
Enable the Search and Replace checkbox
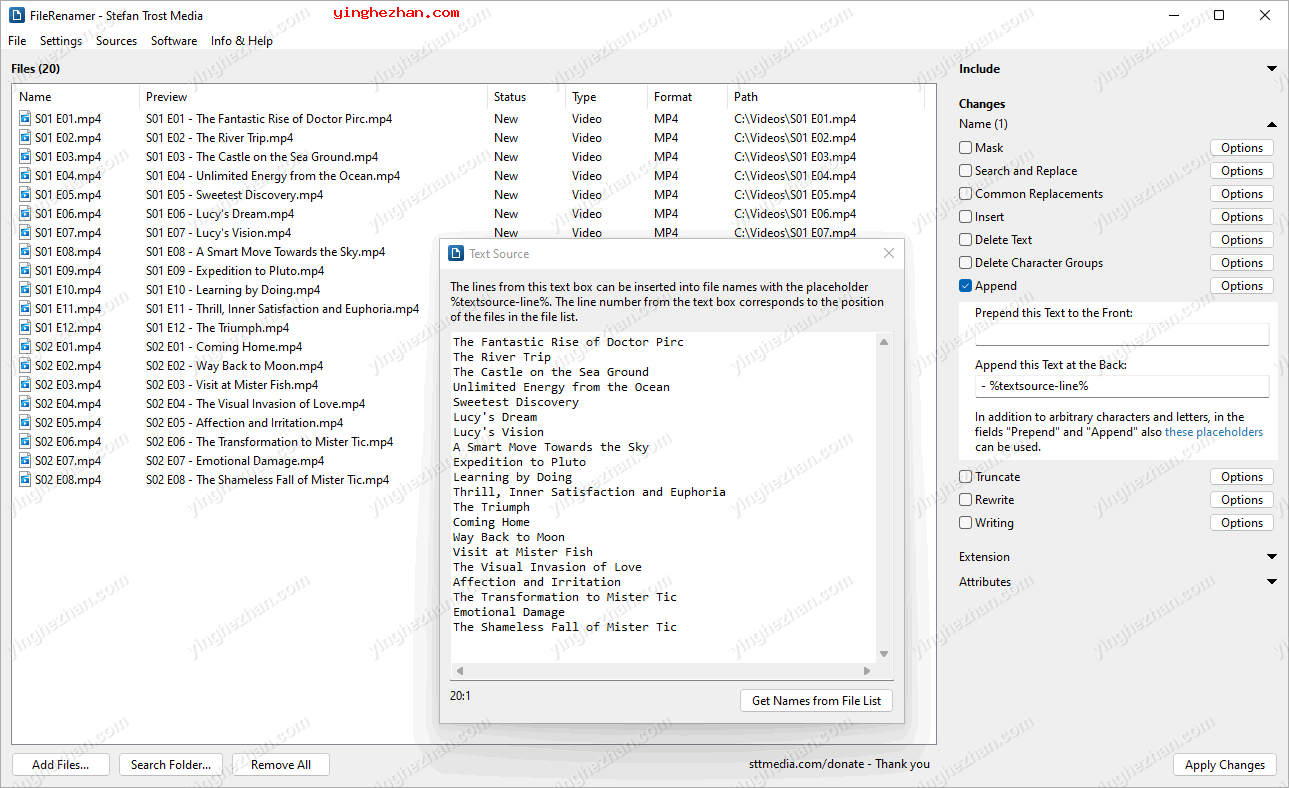click(966, 171)
